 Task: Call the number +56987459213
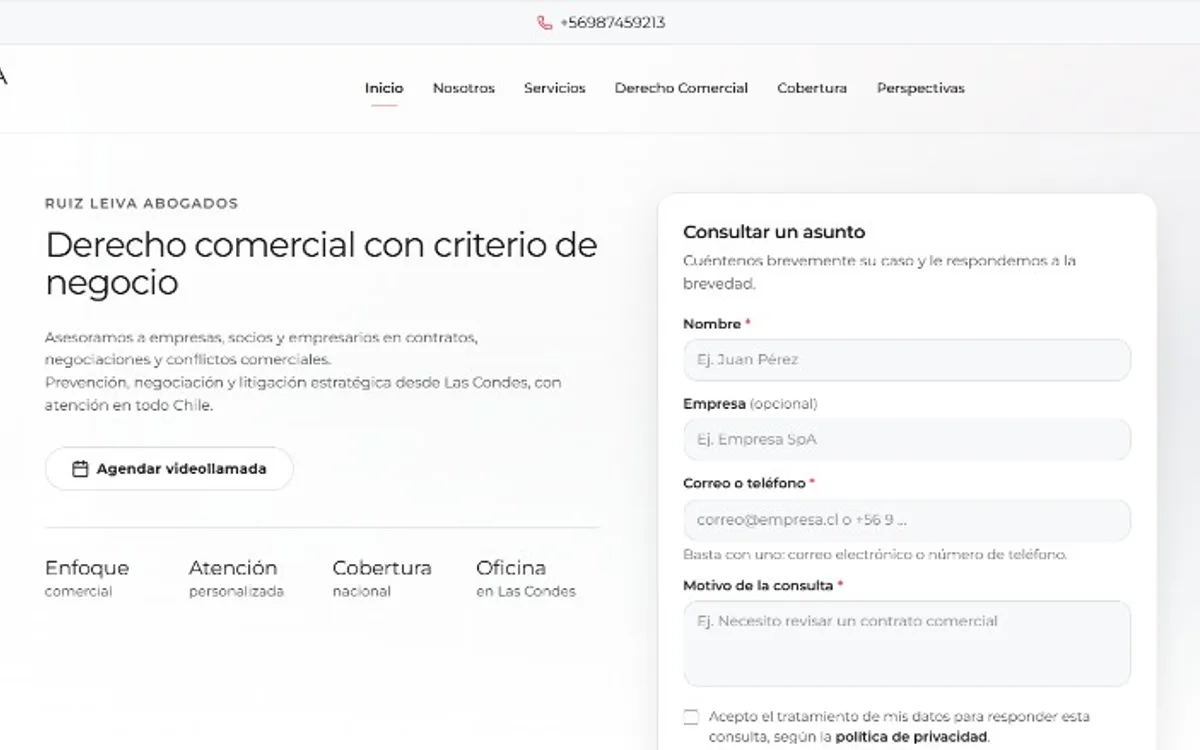(612, 22)
